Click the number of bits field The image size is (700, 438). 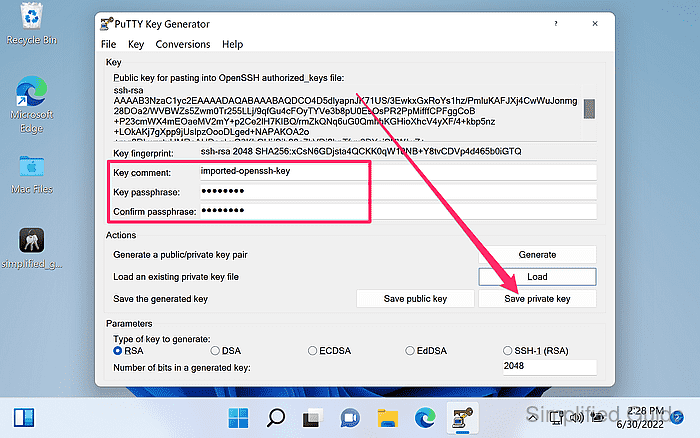pyautogui.click(x=550, y=367)
